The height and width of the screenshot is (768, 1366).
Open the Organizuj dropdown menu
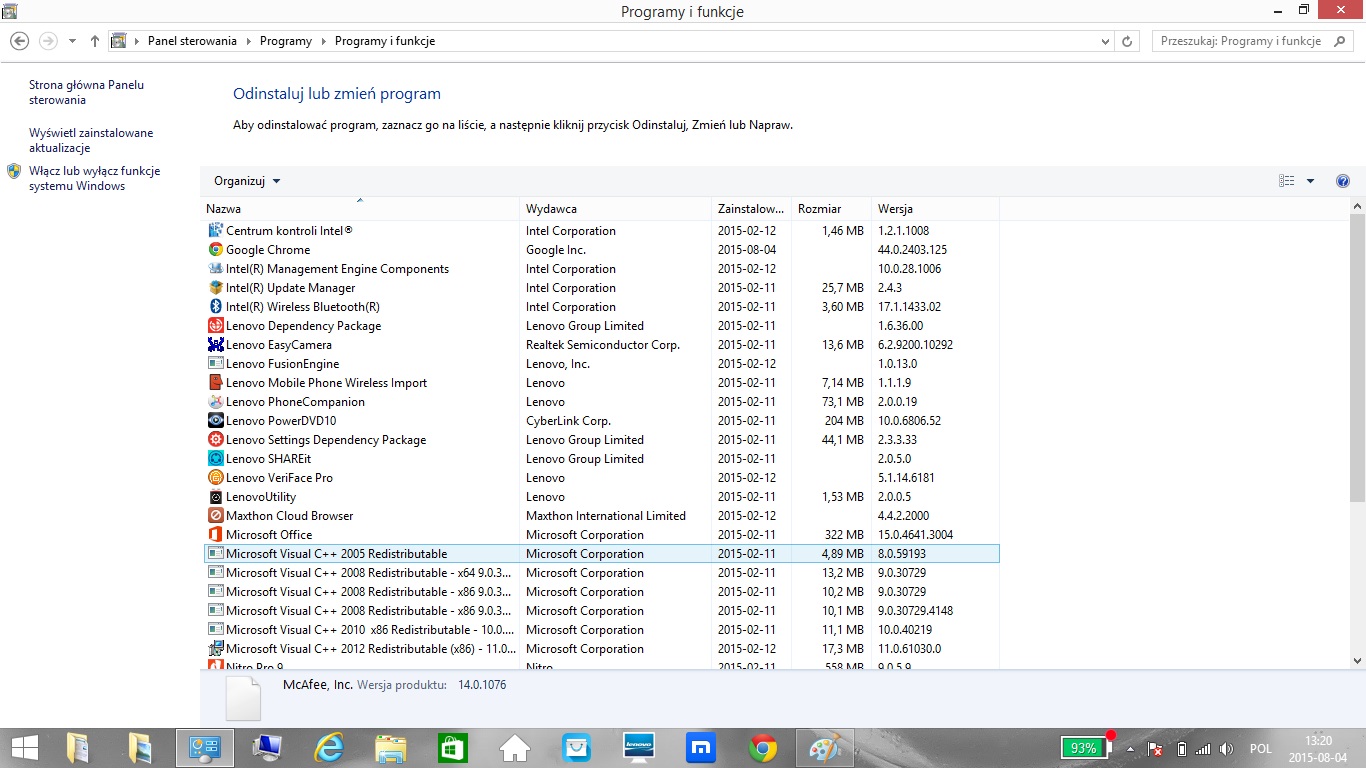pyautogui.click(x=247, y=181)
